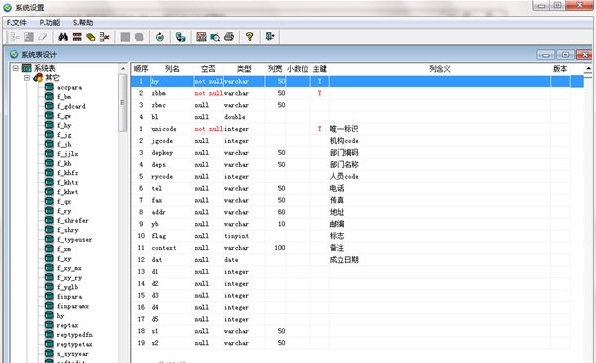Click the reptax table database icon
The height and width of the screenshot is (363, 596).
tap(49, 325)
